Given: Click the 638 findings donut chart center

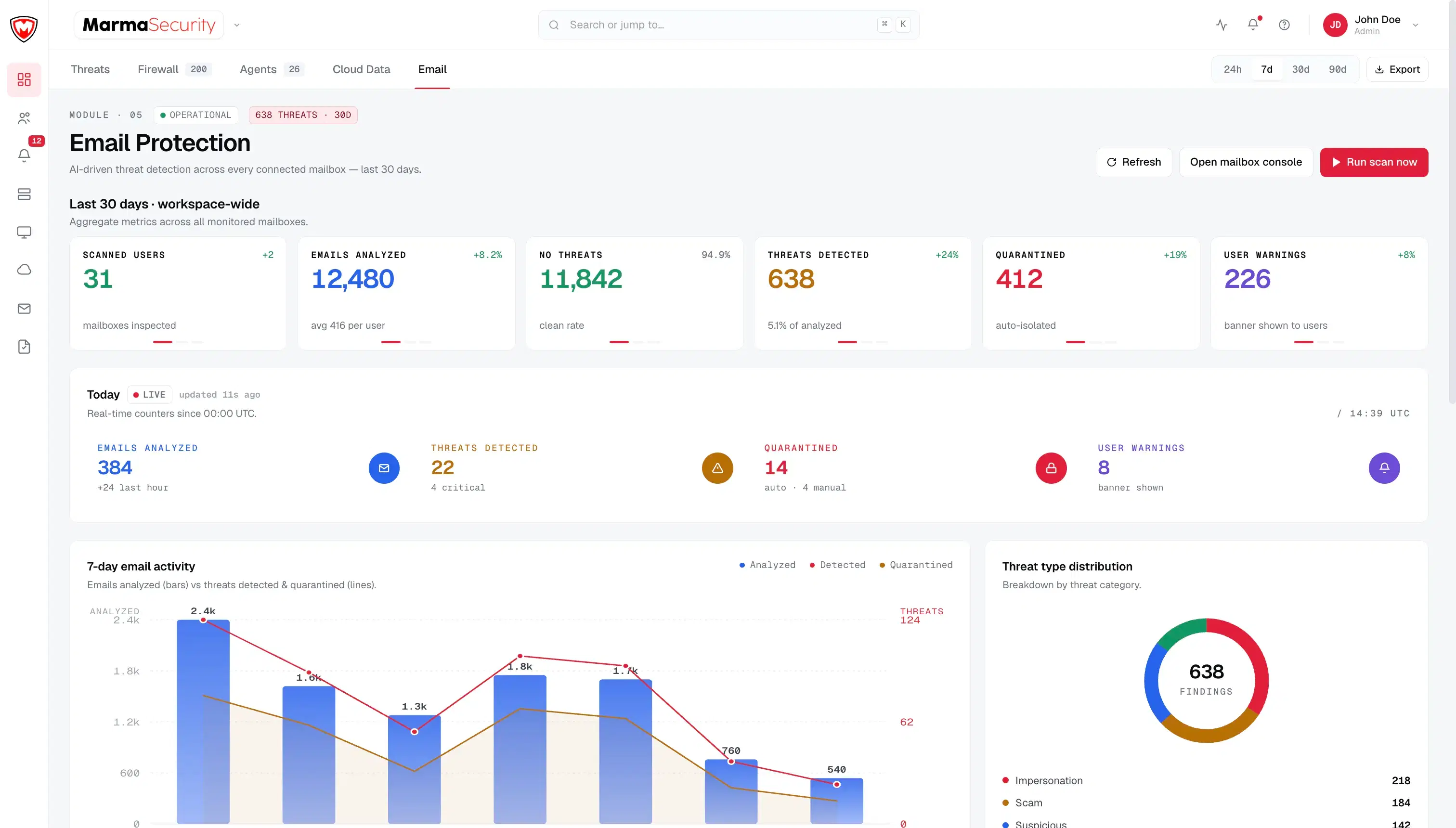Looking at the screenshot, I should 1206,680.
